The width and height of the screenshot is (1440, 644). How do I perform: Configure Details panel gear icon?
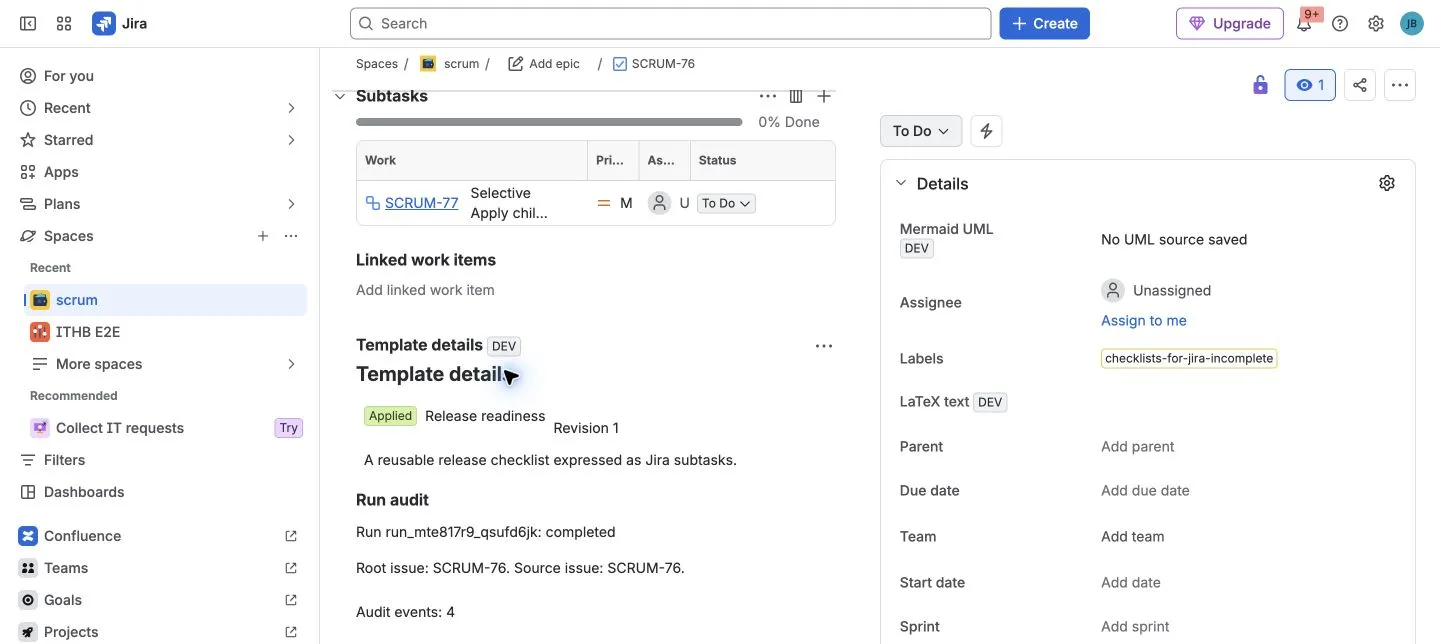click(1387, 183)
